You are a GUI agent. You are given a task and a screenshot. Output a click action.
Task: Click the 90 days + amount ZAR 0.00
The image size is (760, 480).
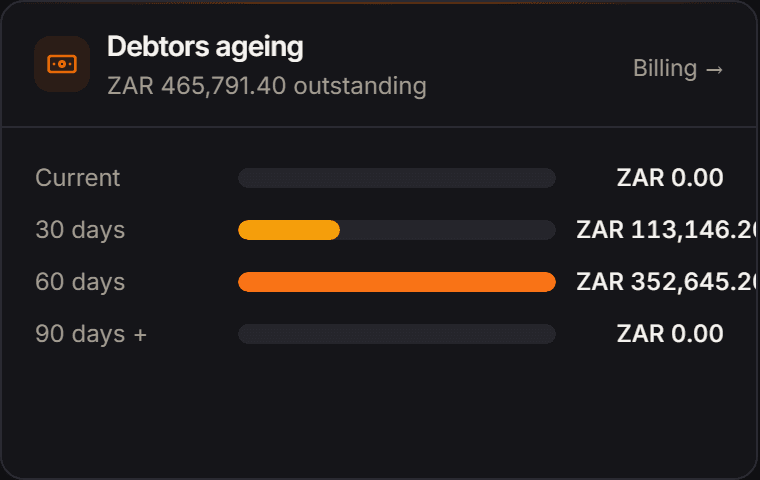[670, 334]
